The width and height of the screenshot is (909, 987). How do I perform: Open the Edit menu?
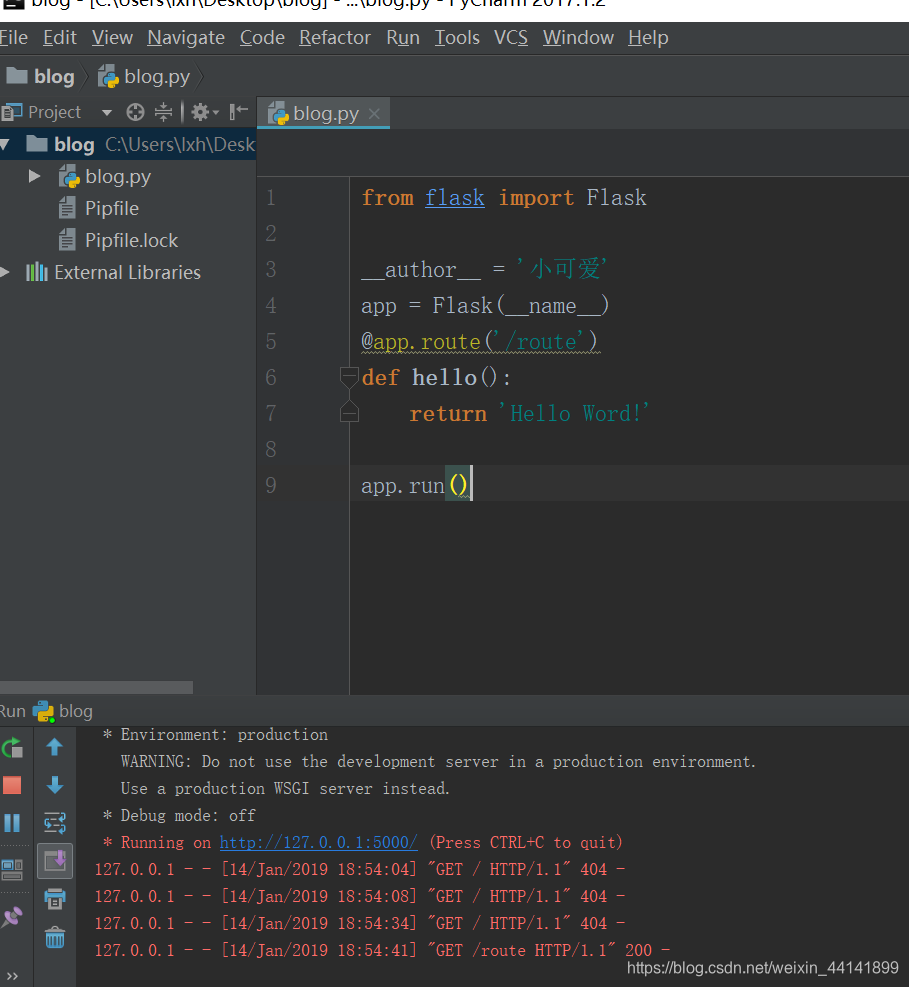click(60, 38)
